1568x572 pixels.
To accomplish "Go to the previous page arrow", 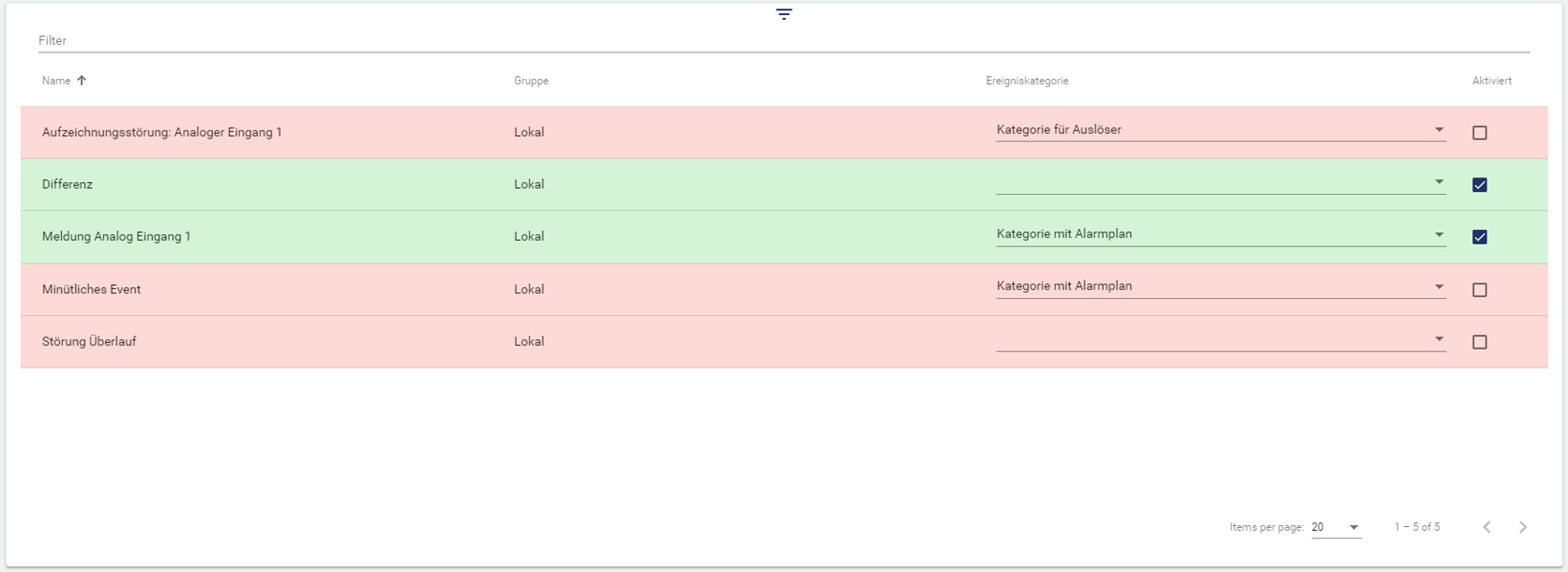I will (1486, 527).
